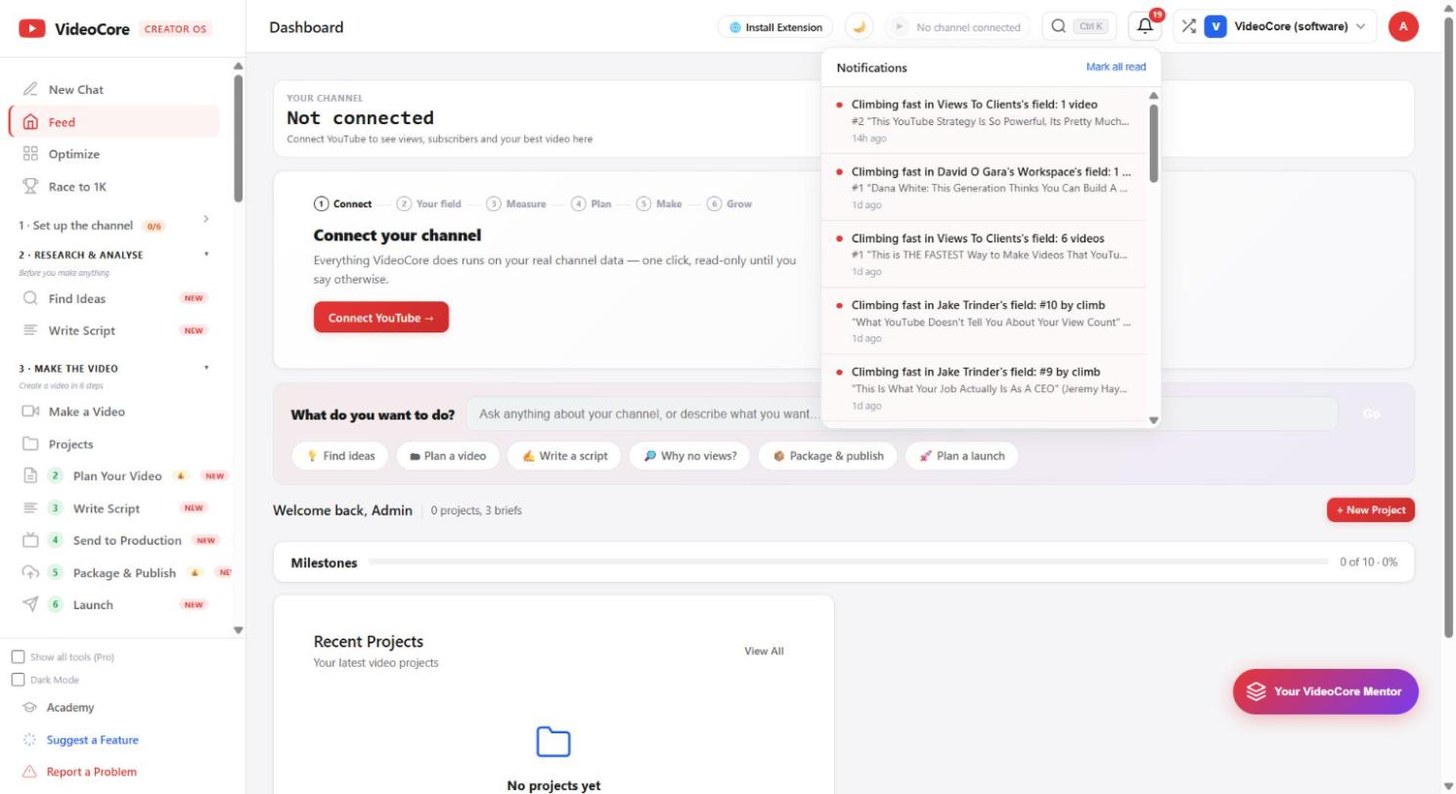Open the Optimize grid icon
The height and width of the screenshot is (794, 1456).
pyautogui.click(x=30, y=154)
